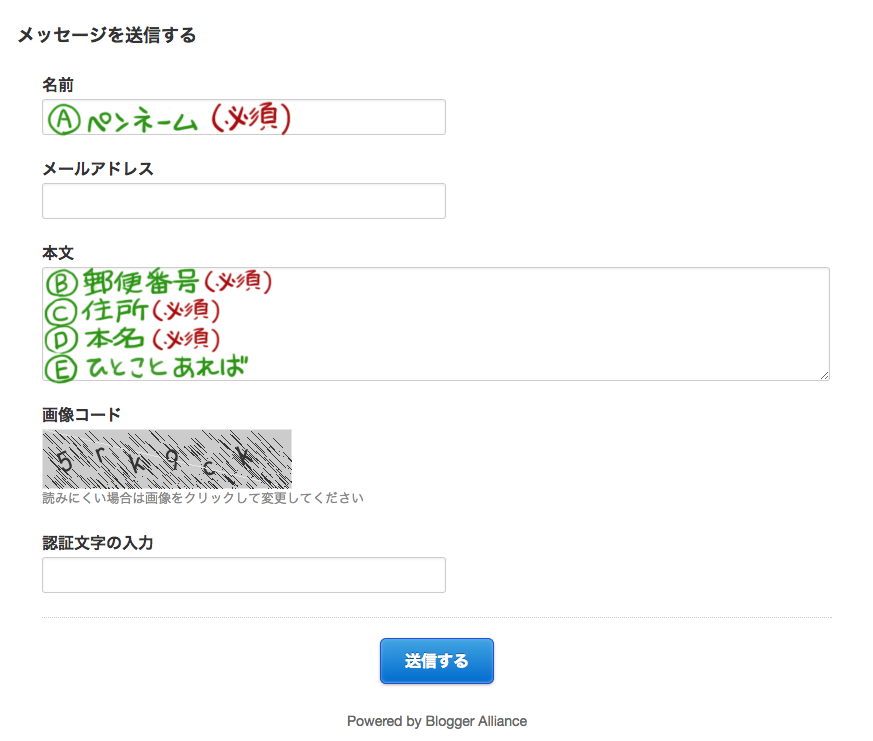Click the circled C marker beside 住所
Image resolution: width=873 pixels, height=741 pixels.
click(x=62, y=311)
